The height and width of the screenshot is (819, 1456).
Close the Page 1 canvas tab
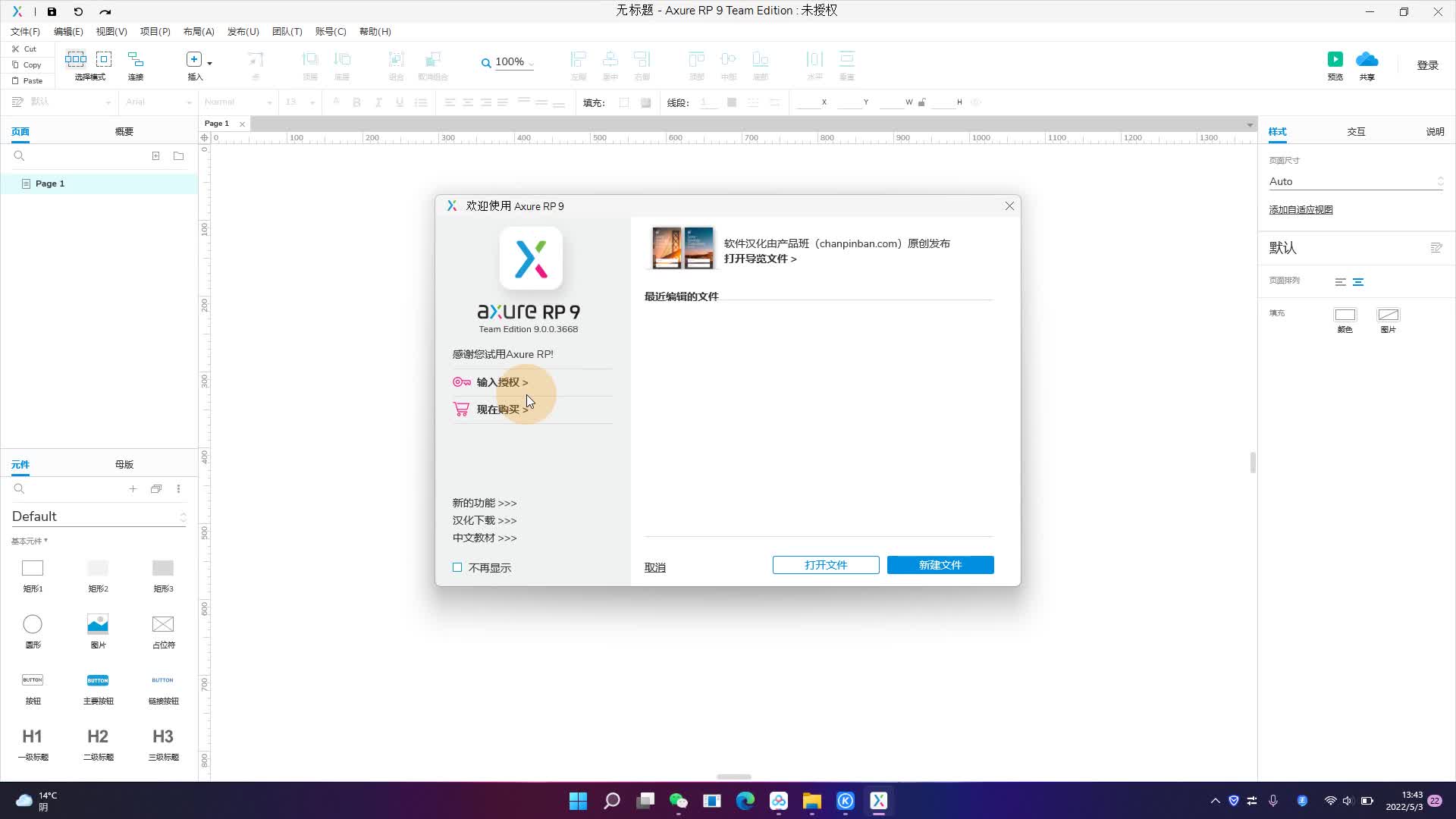point(242,124)
